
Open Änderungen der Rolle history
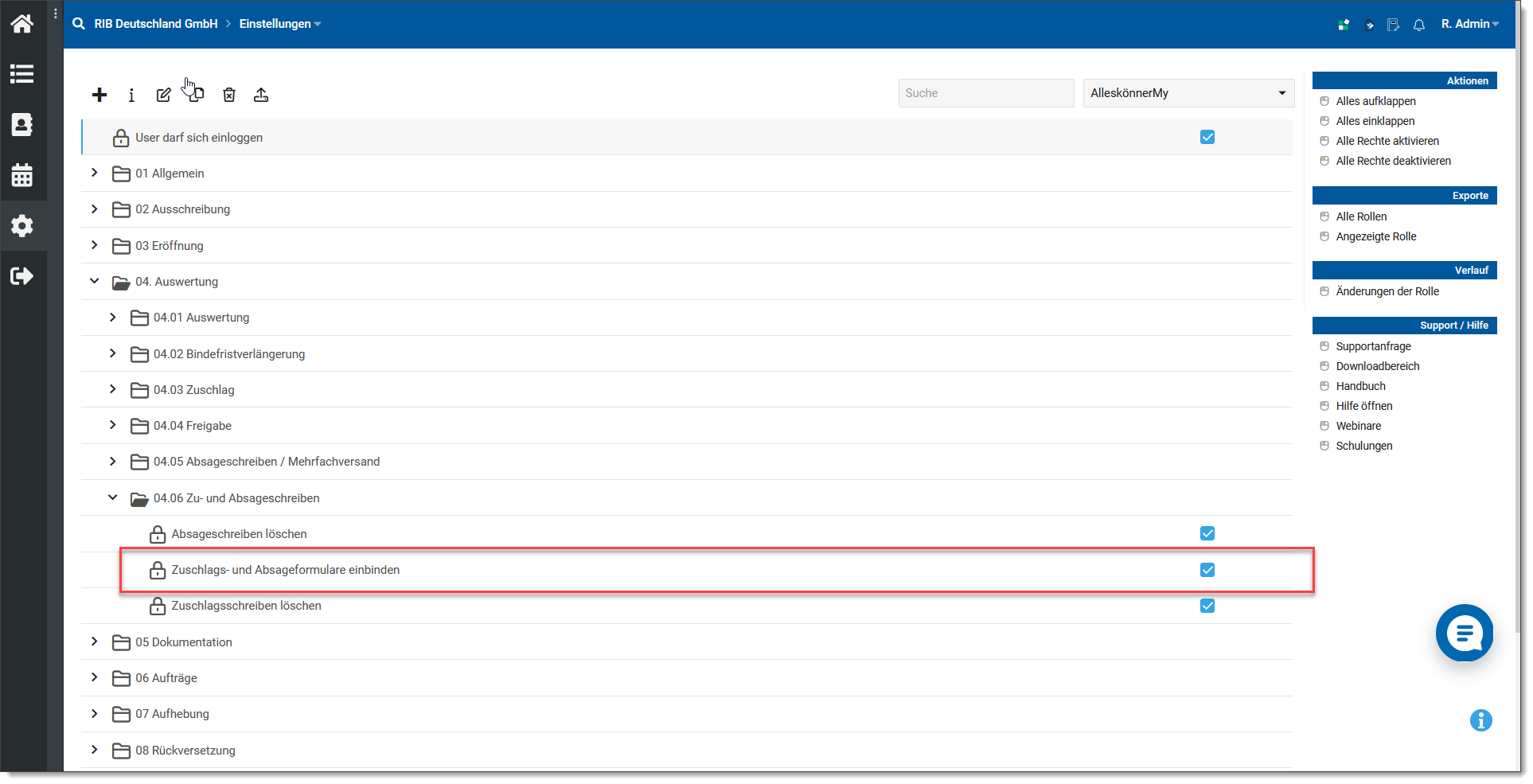coord(1387,291)
